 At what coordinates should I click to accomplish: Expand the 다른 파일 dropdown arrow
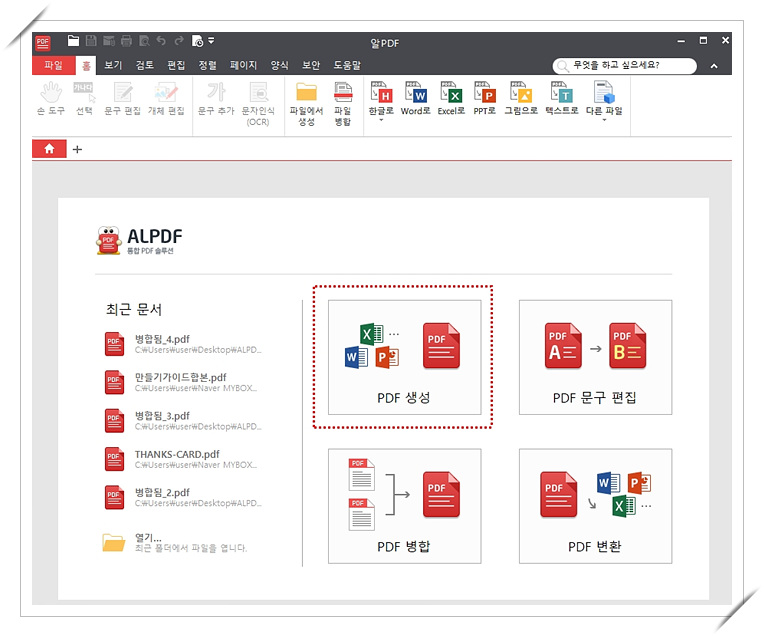[604, 120]
